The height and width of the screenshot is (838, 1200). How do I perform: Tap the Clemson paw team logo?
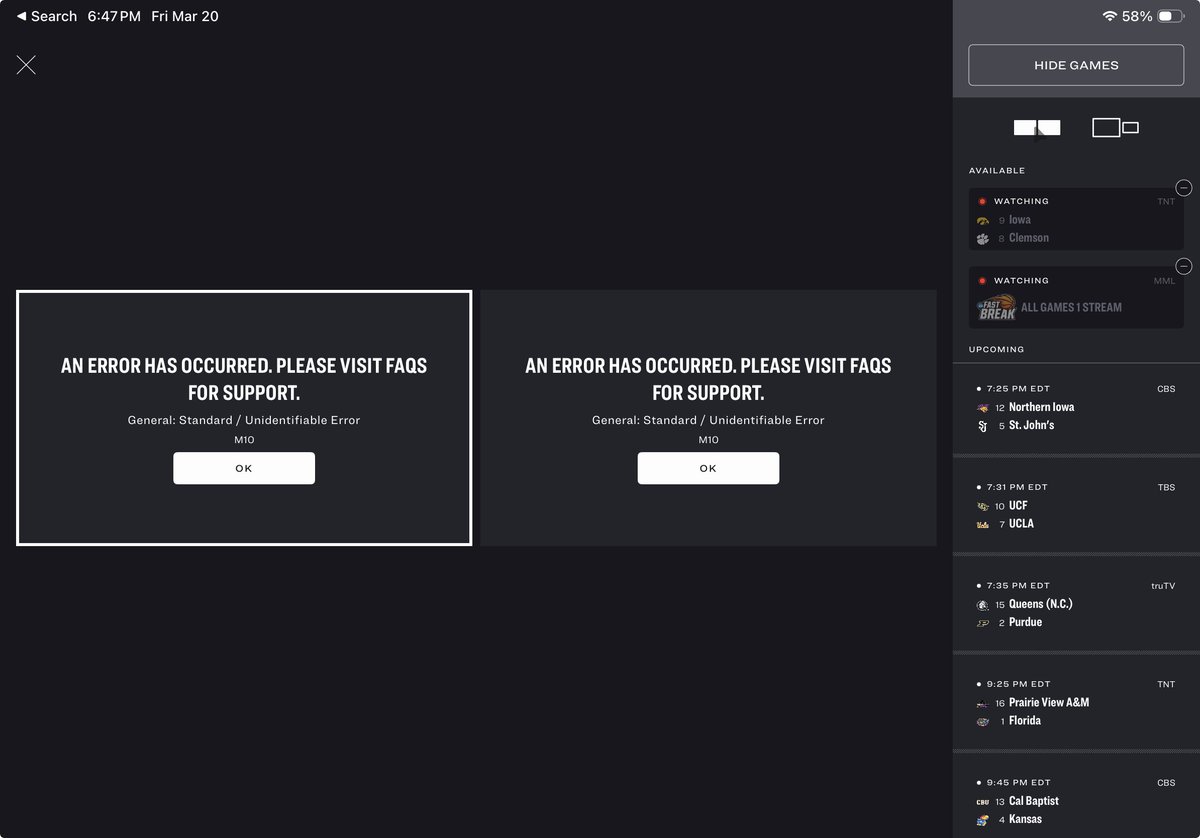click(x=982, y=238)
